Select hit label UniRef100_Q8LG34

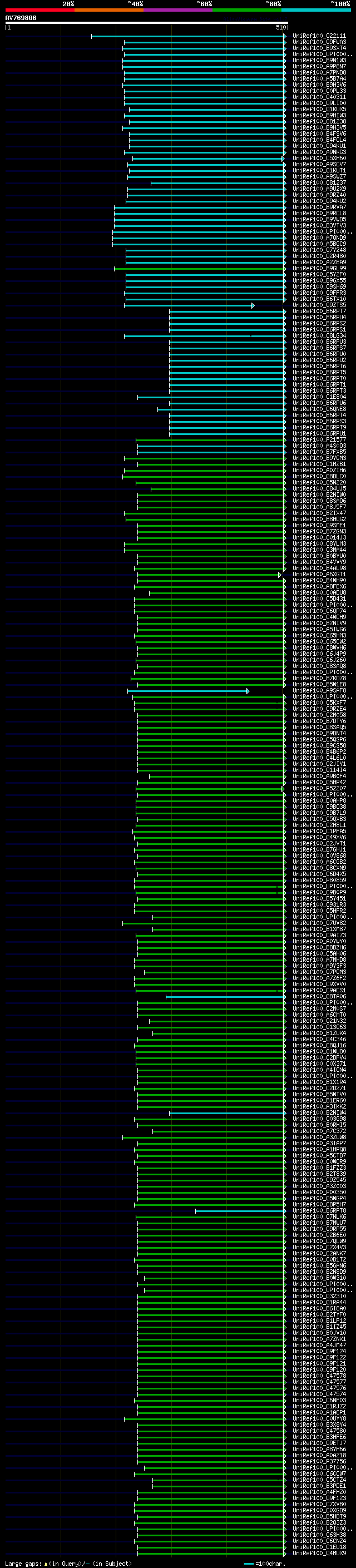point(319,335)
